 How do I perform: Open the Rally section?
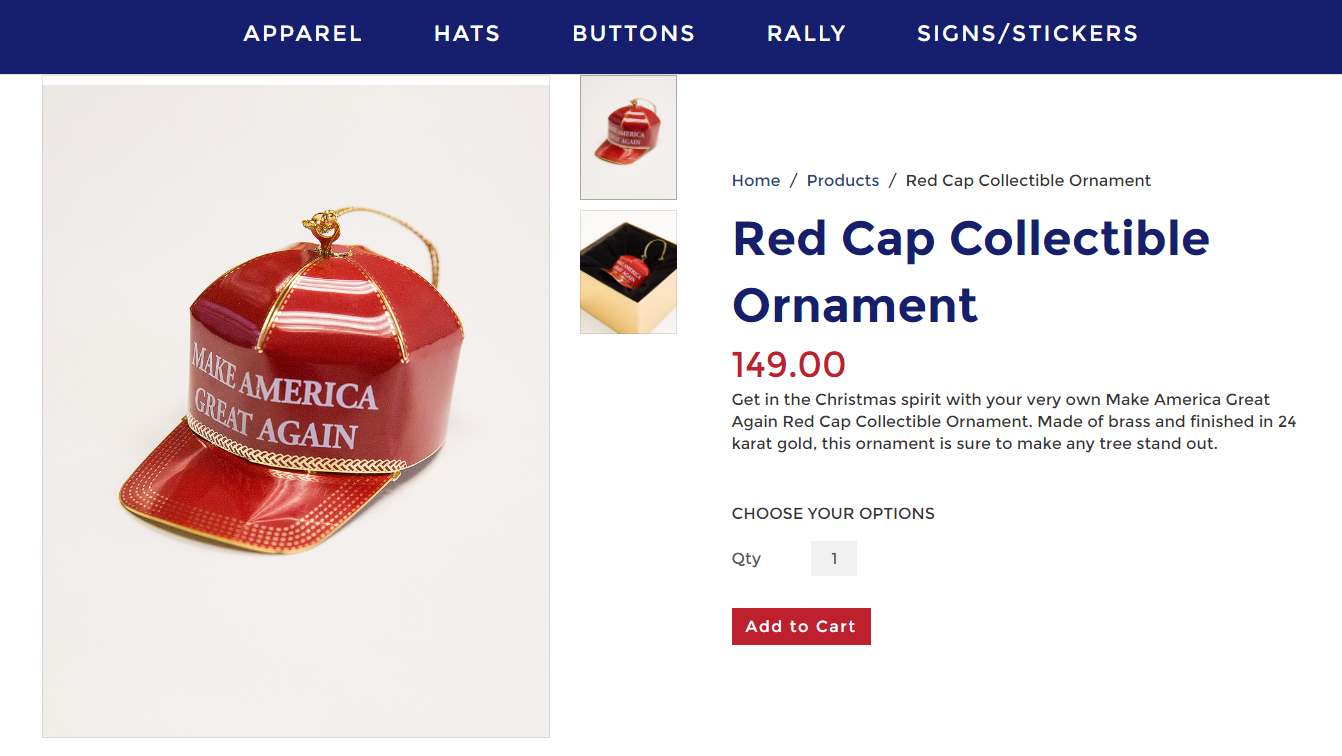coord(806,34)
